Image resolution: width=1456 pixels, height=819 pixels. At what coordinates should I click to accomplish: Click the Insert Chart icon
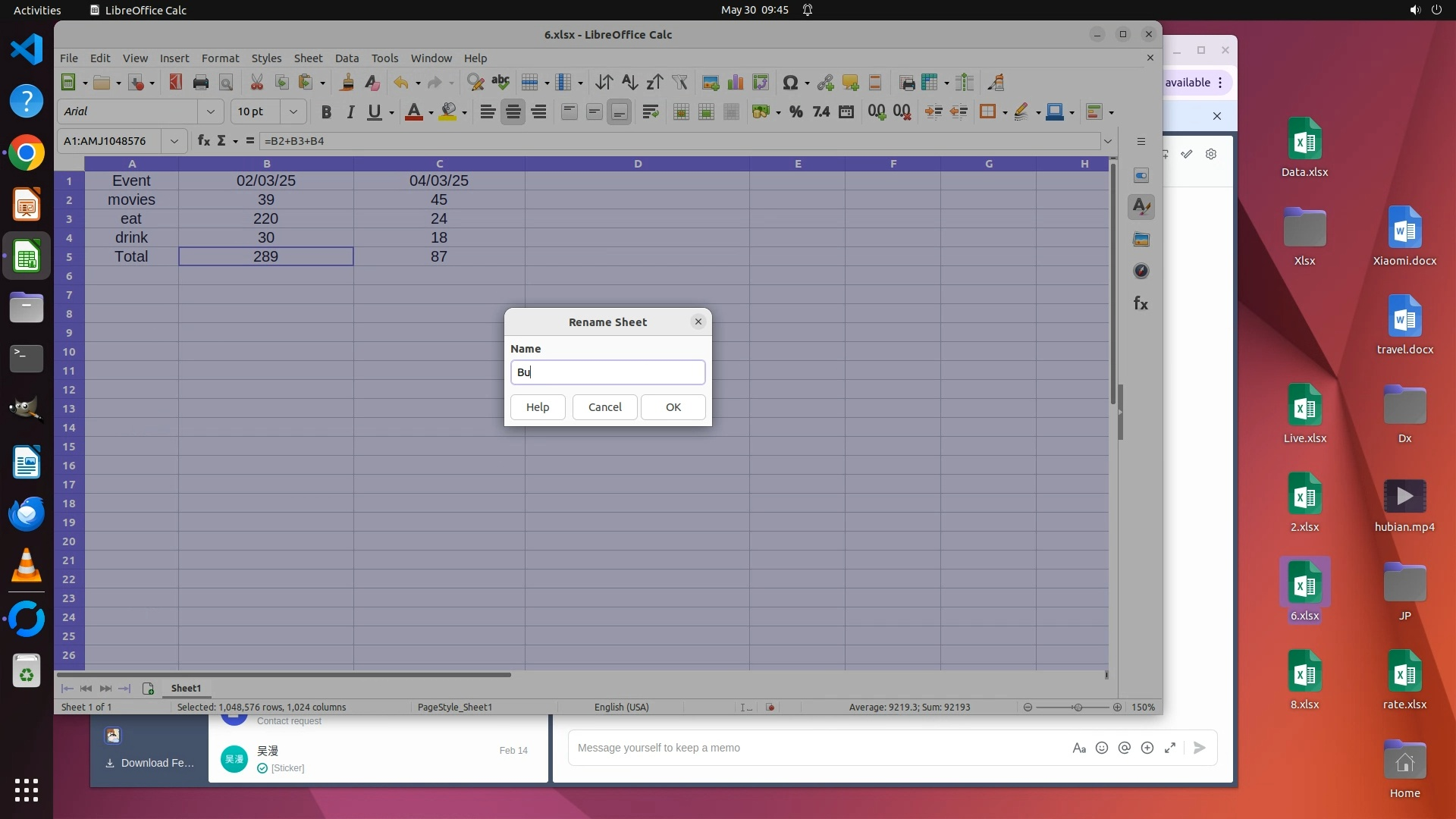(735, 83)
